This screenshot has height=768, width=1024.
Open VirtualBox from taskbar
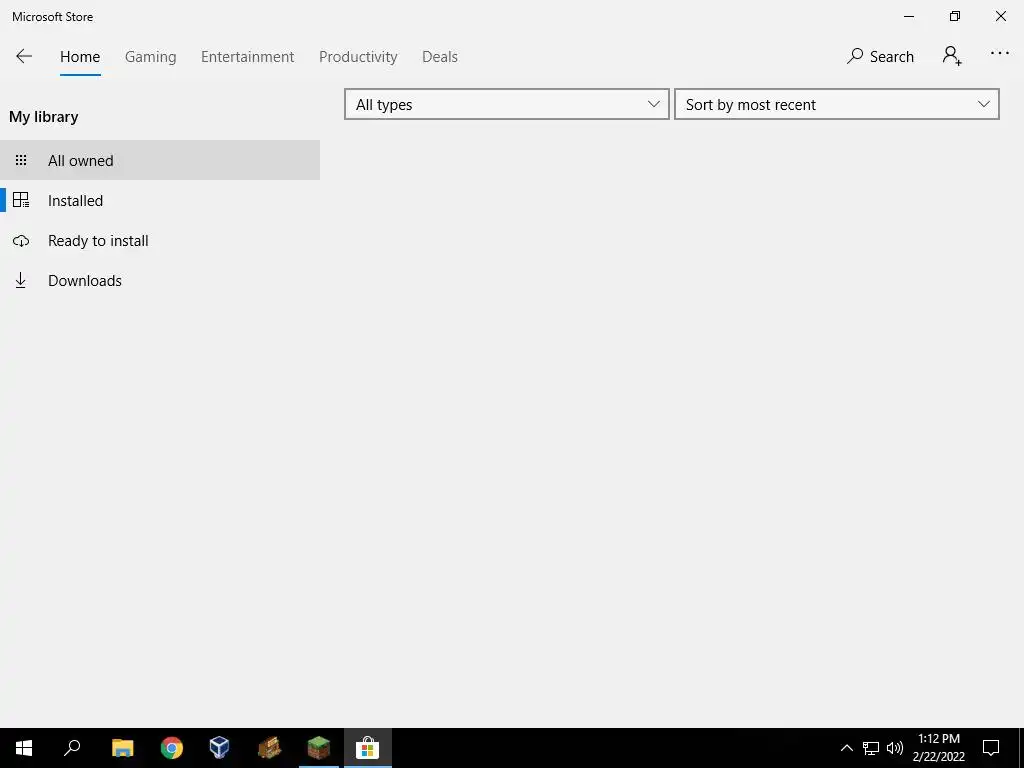tap(219, 748)
